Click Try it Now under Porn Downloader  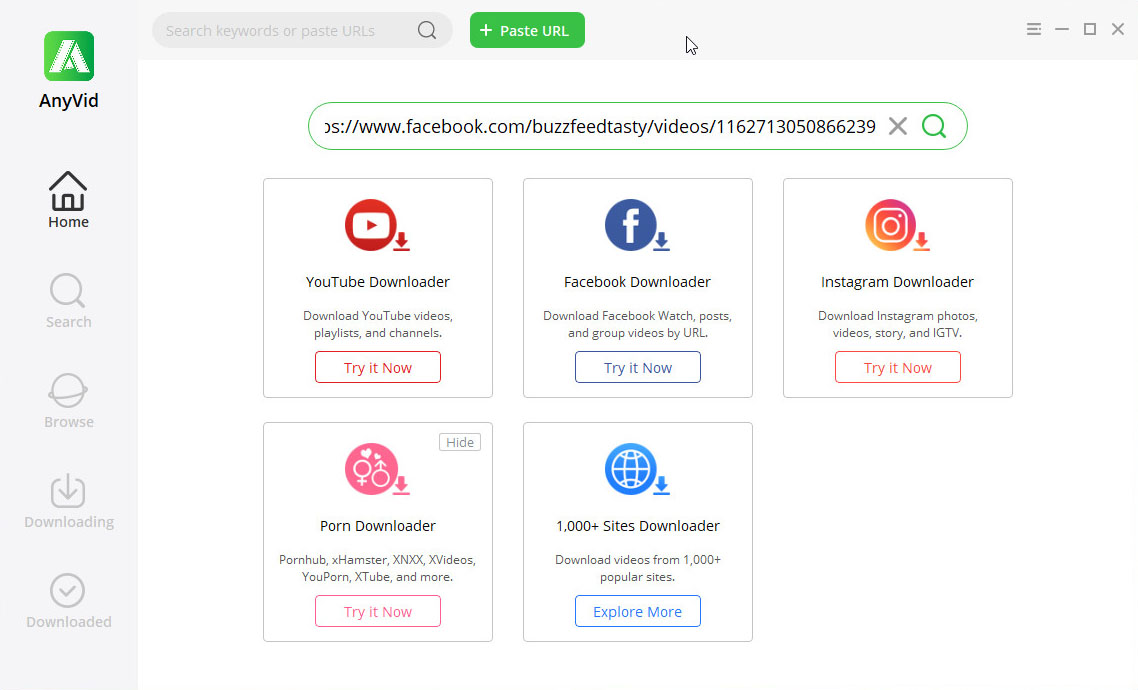[x=377, y=611]
